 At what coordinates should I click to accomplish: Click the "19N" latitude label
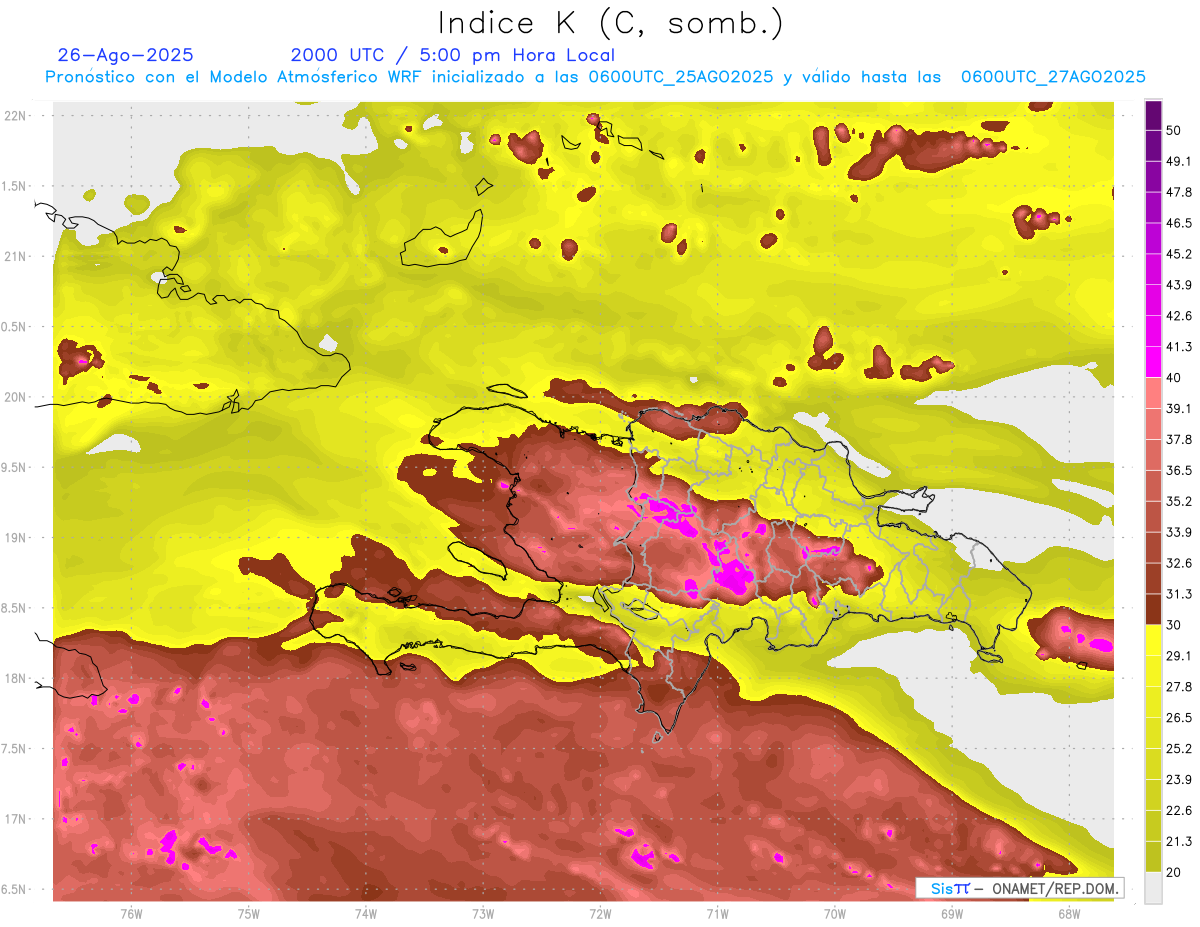17,537
